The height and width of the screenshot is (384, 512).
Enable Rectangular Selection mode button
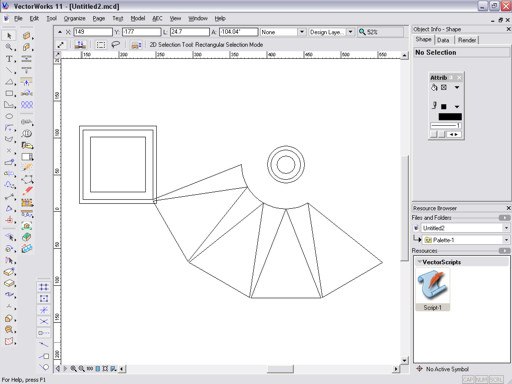click(101, 45)
